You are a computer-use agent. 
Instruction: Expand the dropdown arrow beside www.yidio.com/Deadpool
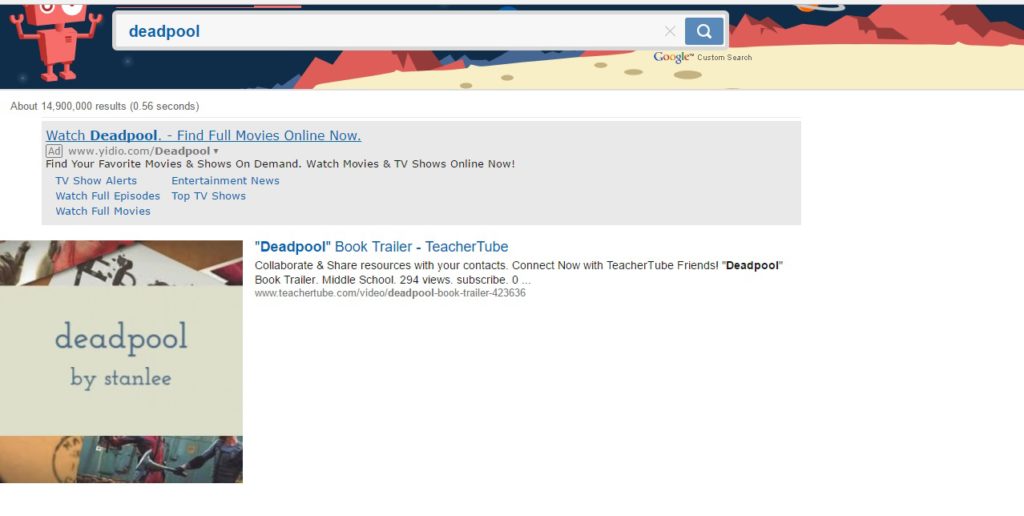coord(216,151)
